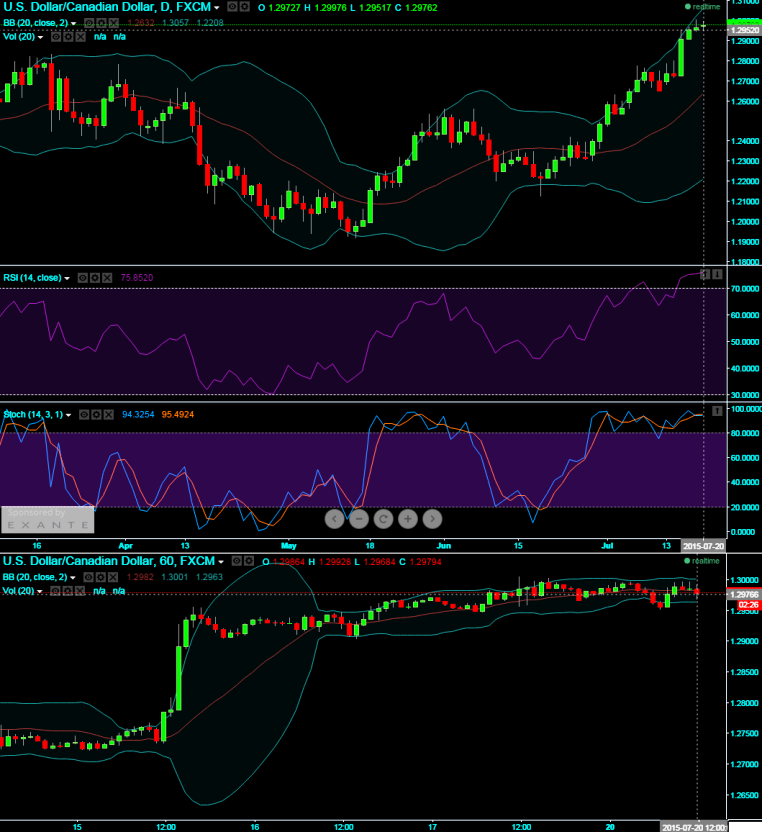Zoom in chart with plus button
The height and width of the screenshot is (832, 762).
coord(408,518)
